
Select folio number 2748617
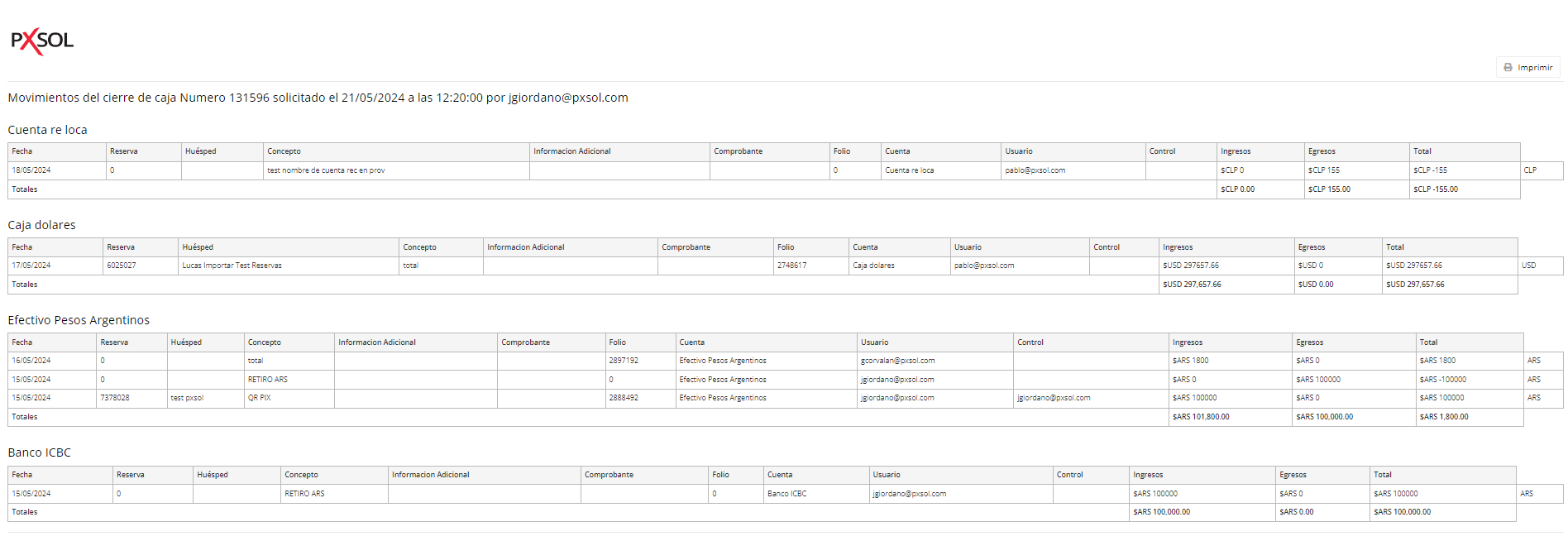[791, 266]
